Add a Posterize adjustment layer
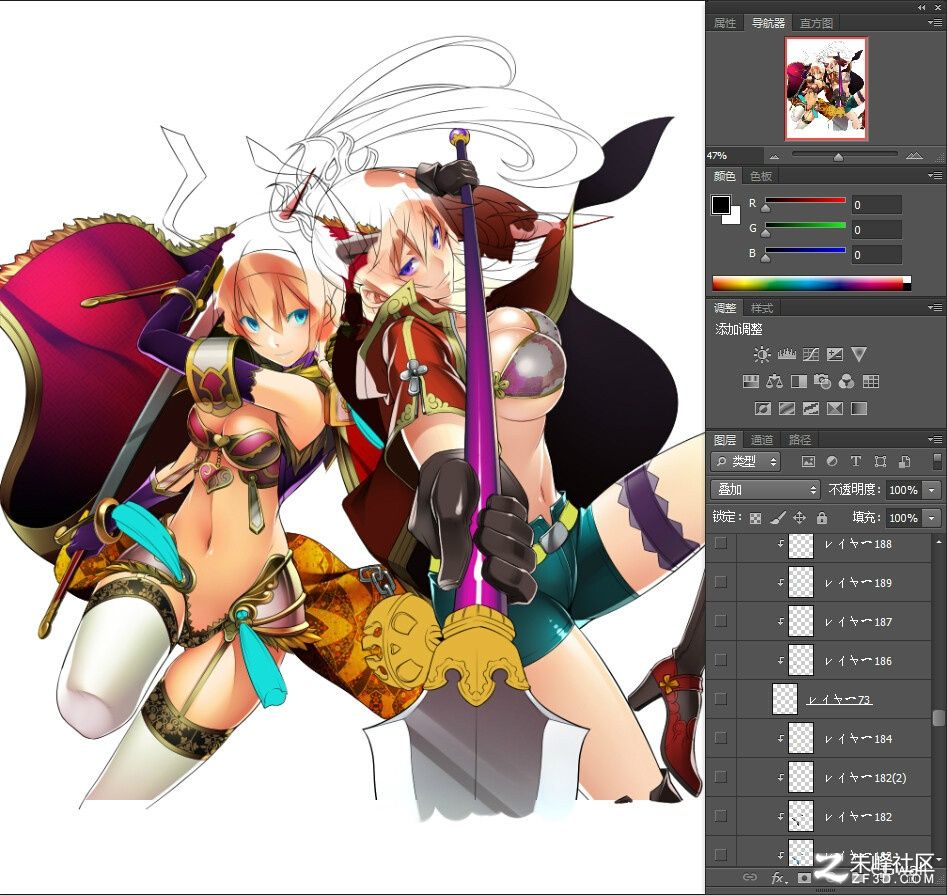Viewport: 947px width, 895px height. pyautogui.click(x=786, y=409)
